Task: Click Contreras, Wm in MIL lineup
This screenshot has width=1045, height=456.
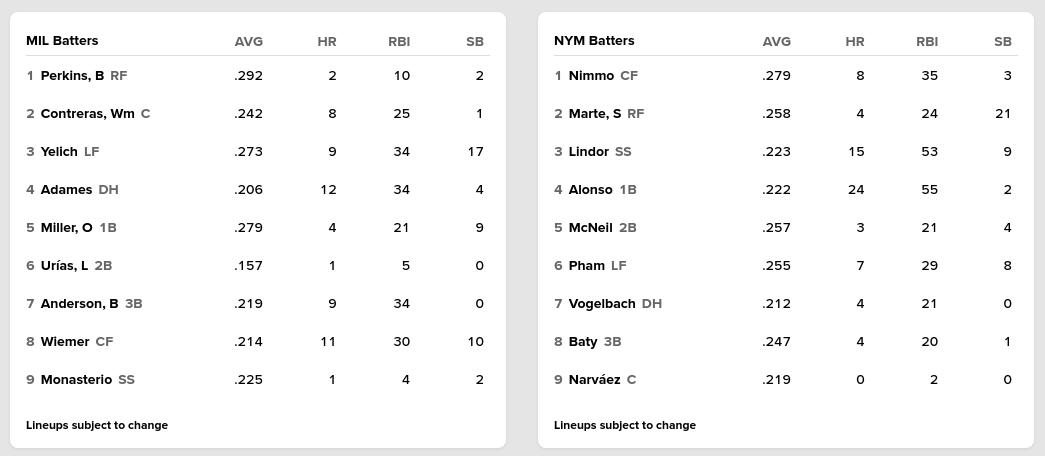Action: pyautogui.click(x=87, y=114)
